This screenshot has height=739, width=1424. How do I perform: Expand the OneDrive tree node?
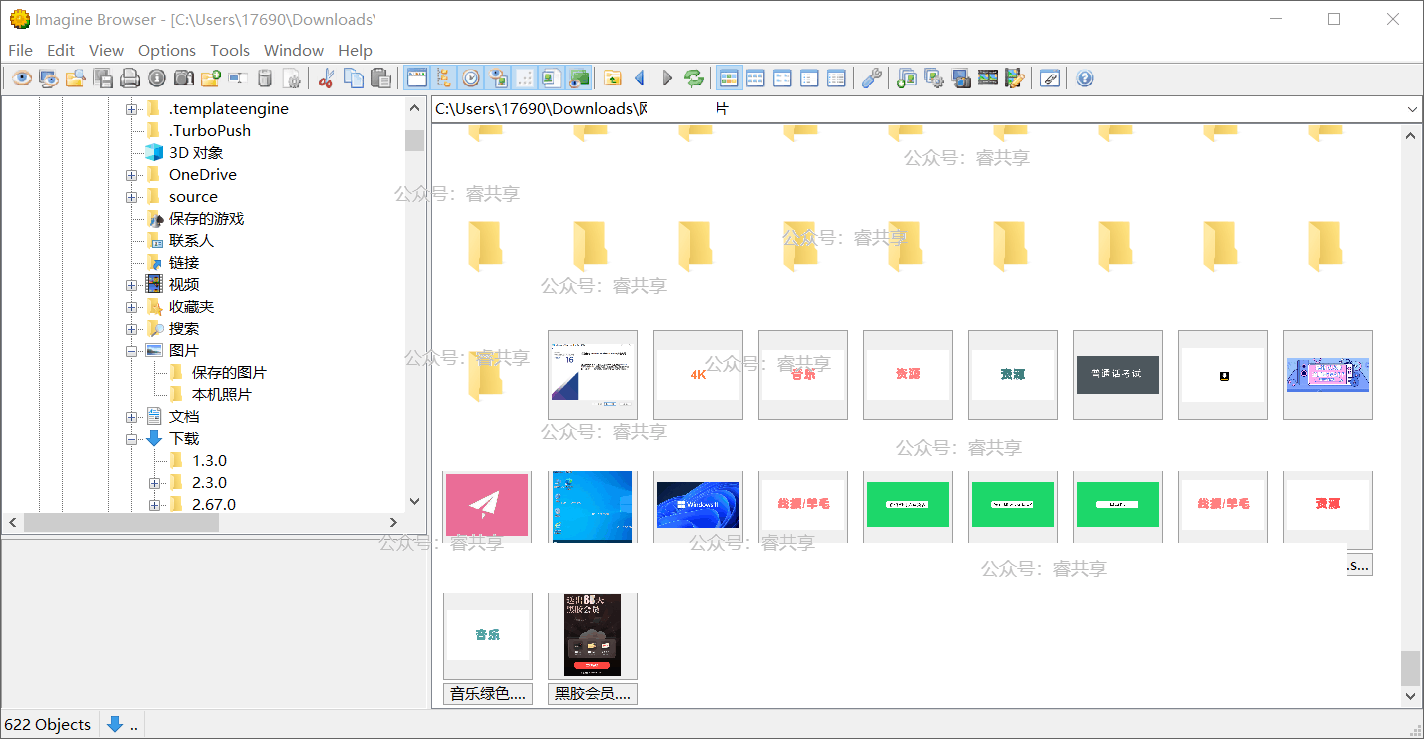click(x=131, y=175)
